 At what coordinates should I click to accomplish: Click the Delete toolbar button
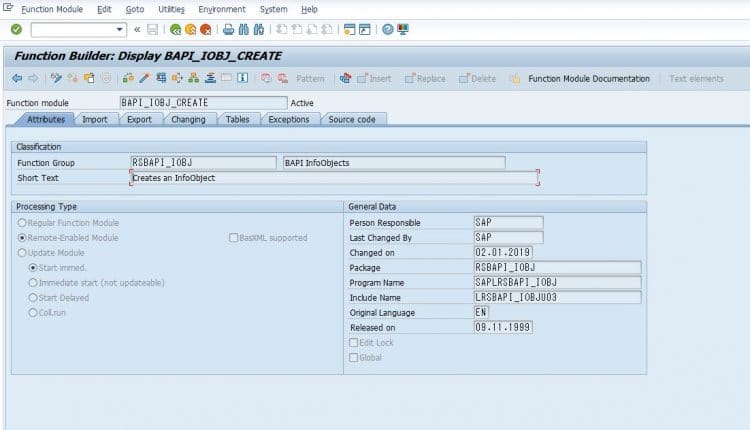click(x=477, y=78)
